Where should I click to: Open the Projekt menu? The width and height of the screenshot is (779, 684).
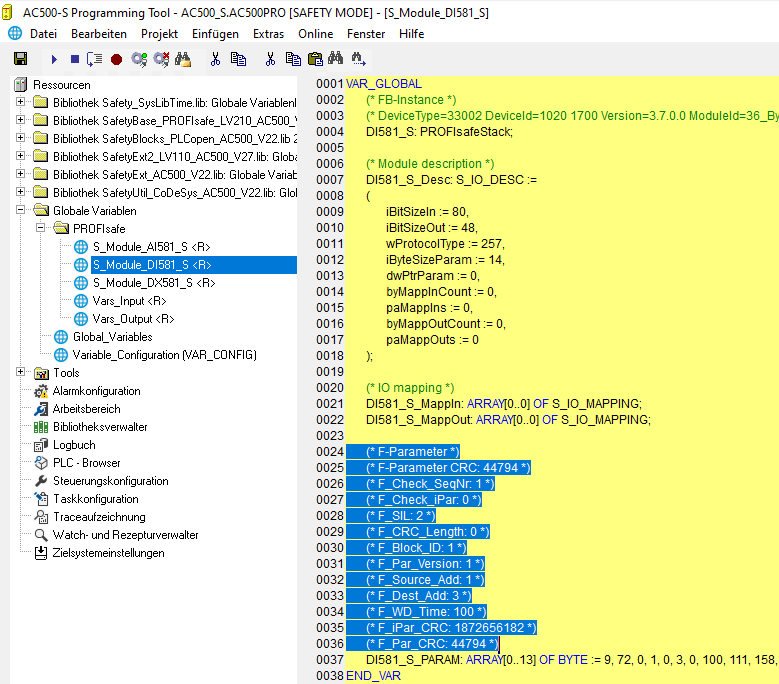coord(159,34)
